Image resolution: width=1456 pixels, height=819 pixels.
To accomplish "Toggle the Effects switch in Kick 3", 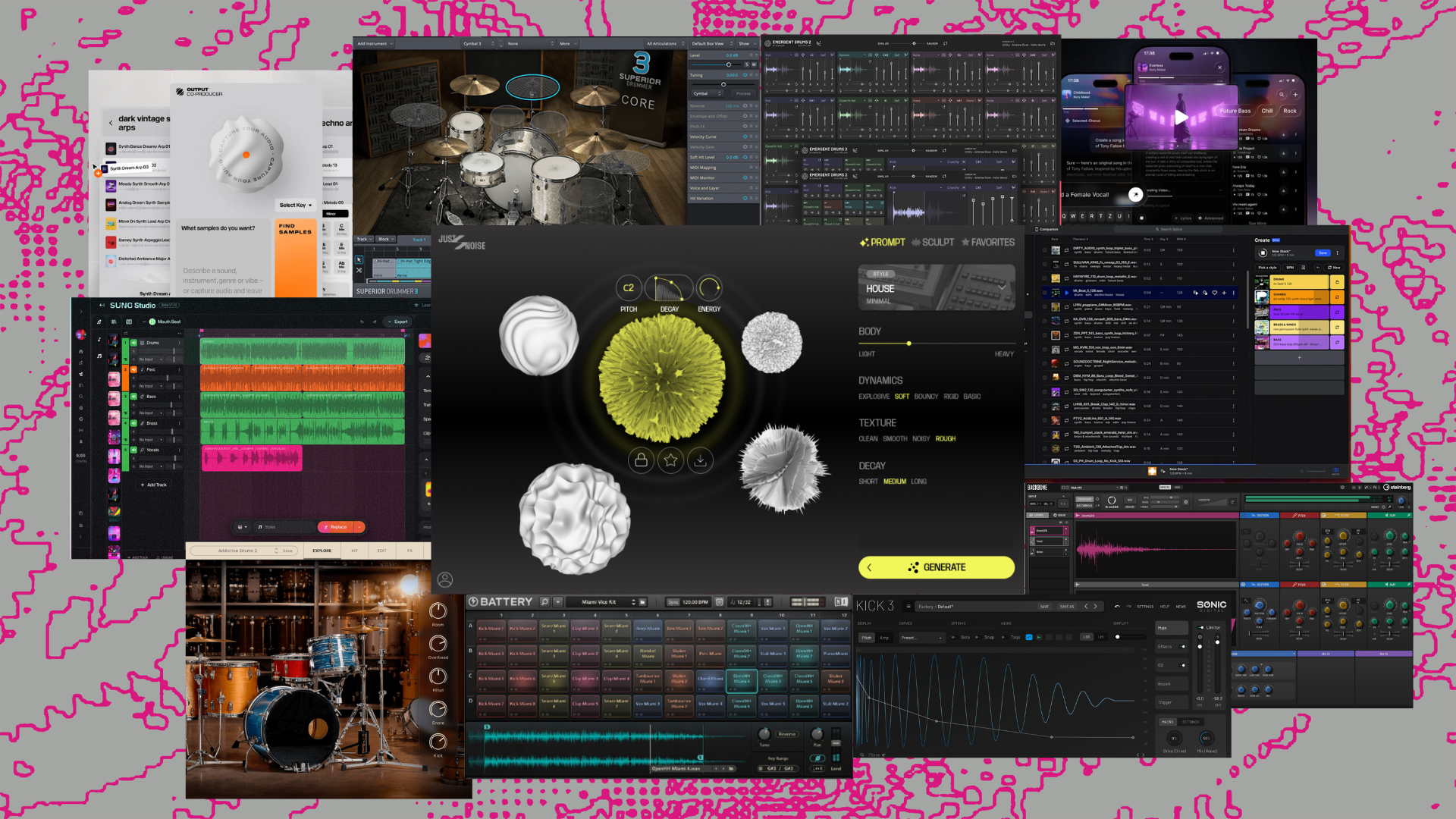I will [1183, 647].
